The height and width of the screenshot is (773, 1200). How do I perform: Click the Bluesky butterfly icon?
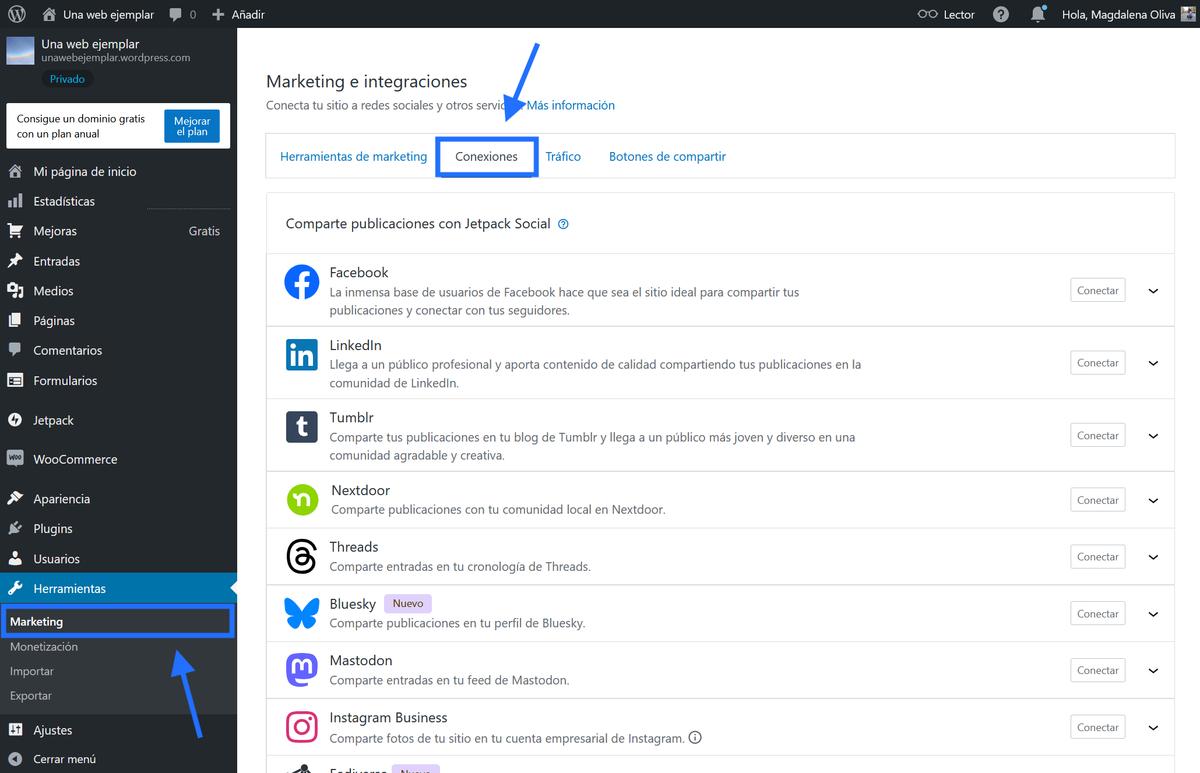301,613
